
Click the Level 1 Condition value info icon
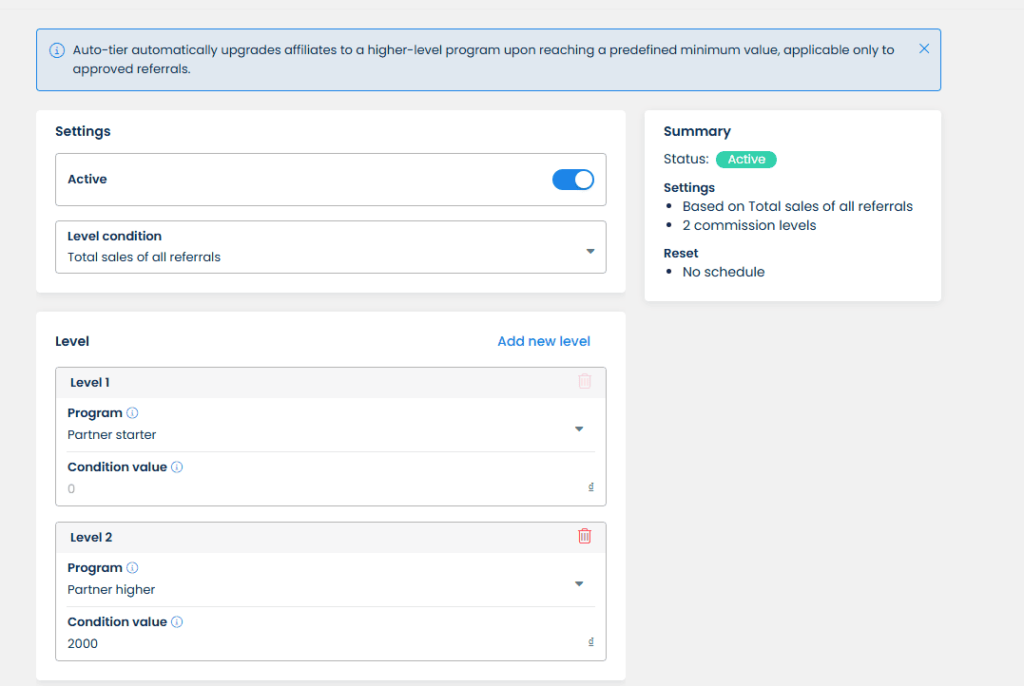(177, 467)
